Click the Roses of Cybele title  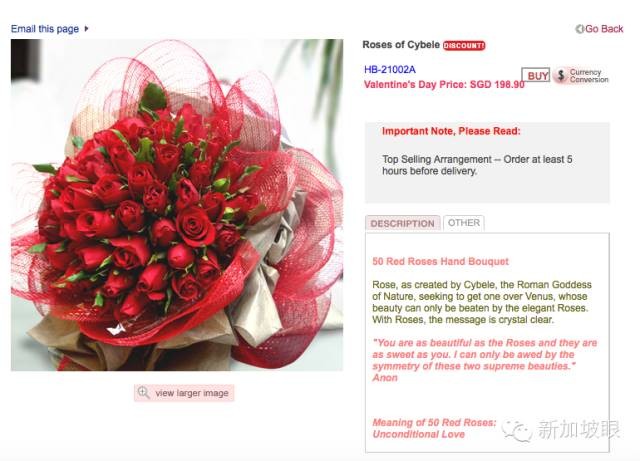401,45
